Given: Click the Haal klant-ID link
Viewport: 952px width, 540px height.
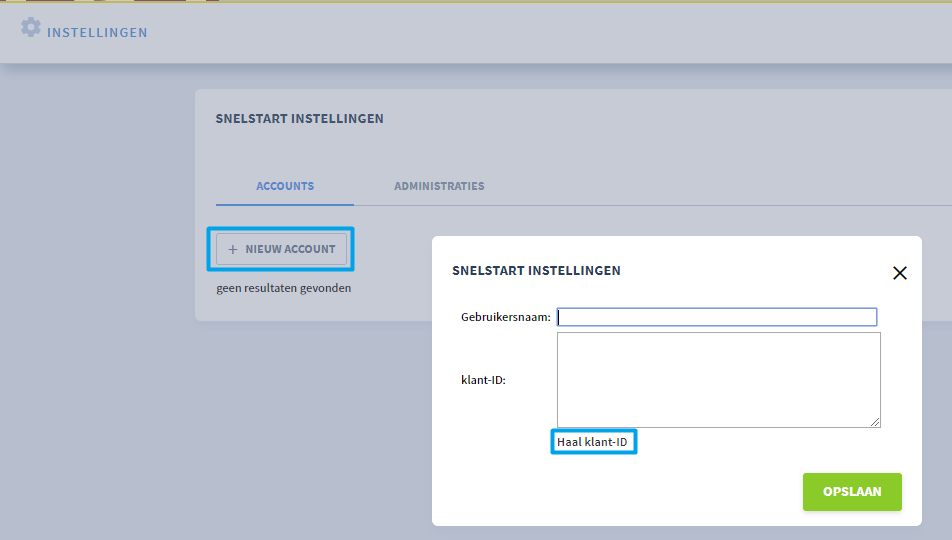Looking at the screenshot, I should [592, 442].
